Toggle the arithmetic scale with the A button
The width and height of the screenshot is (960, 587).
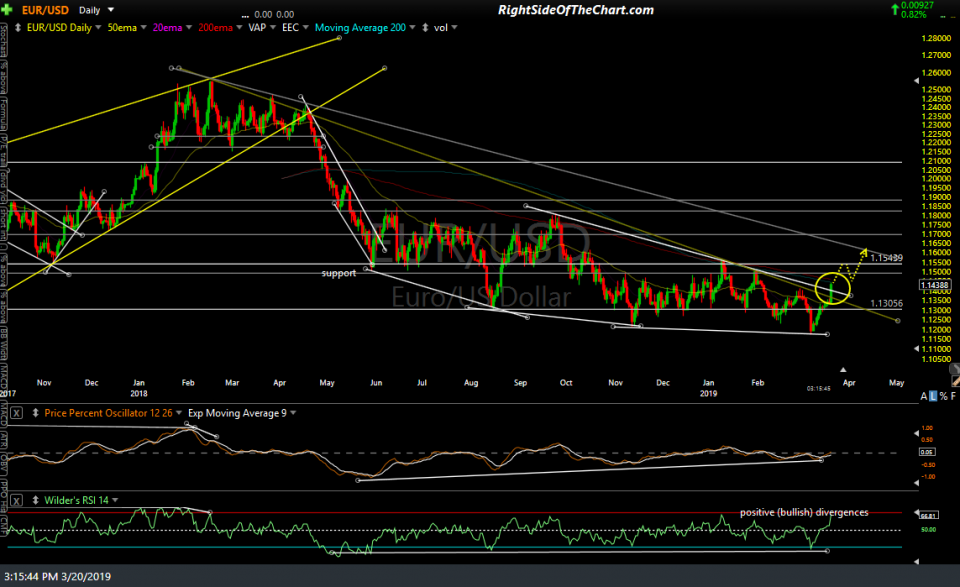point(924,397)
